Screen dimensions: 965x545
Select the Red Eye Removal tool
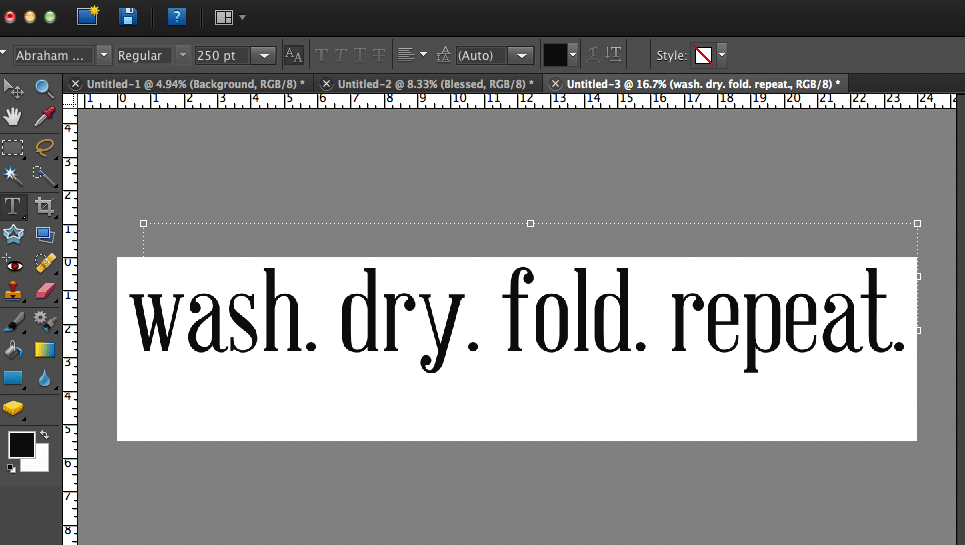click(13, 264)
